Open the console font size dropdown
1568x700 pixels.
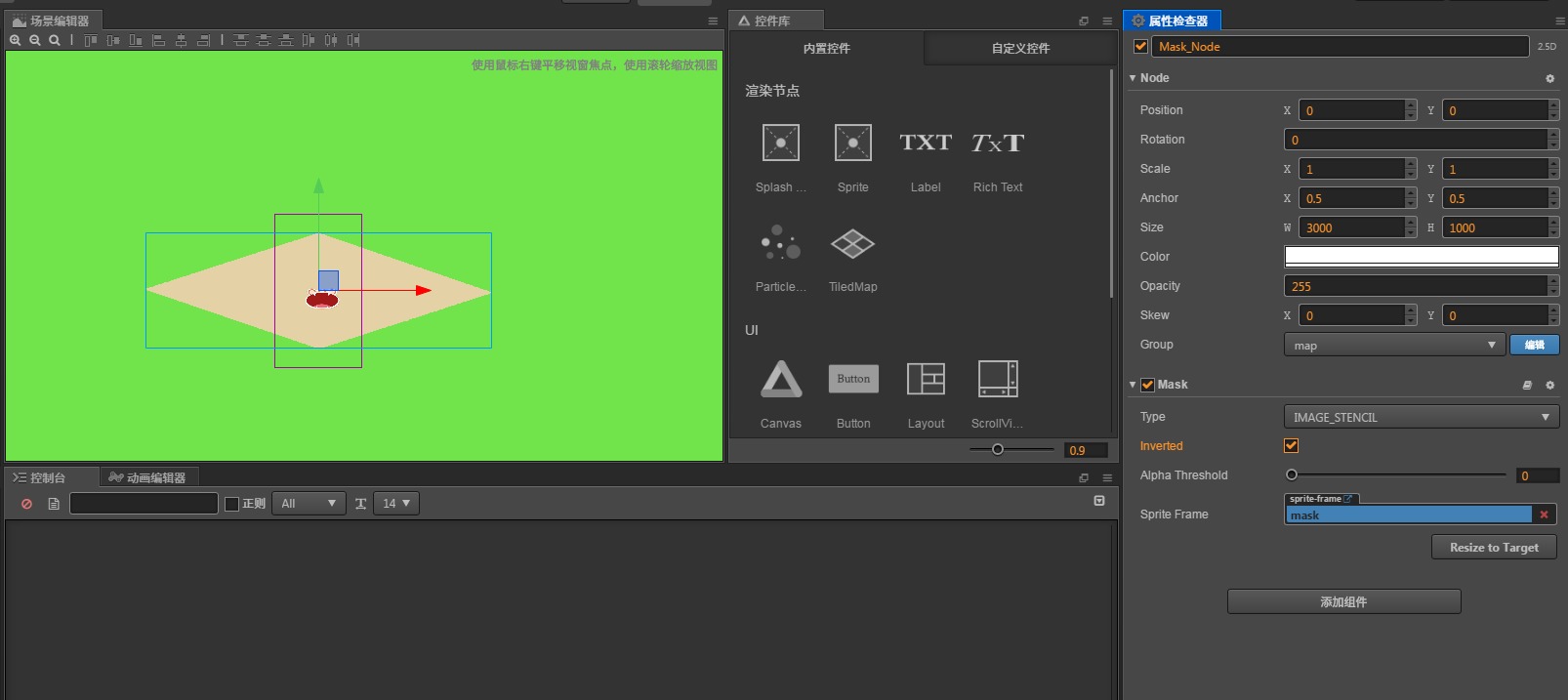395,504
